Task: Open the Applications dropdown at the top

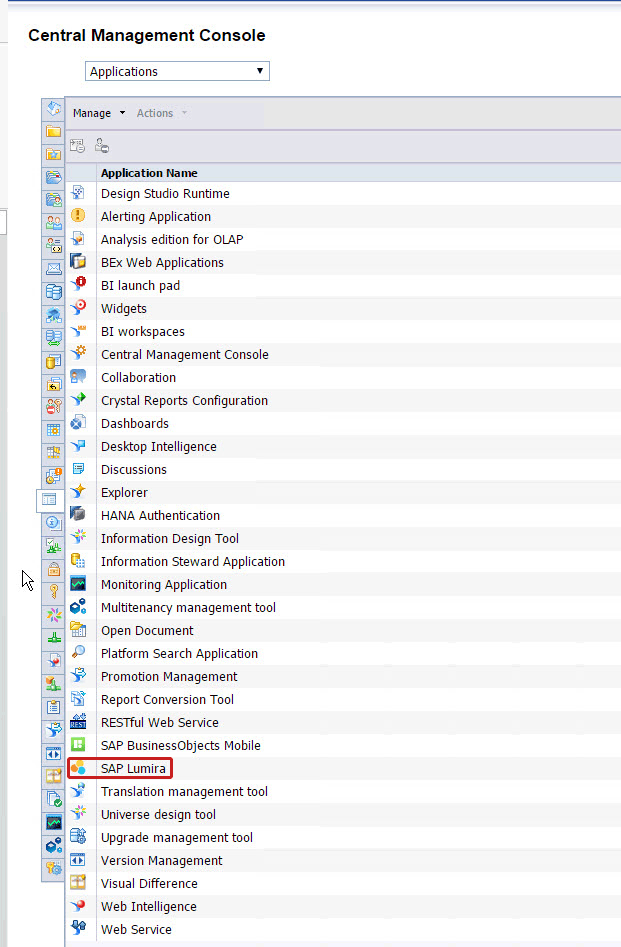Action: pos(177,72)
